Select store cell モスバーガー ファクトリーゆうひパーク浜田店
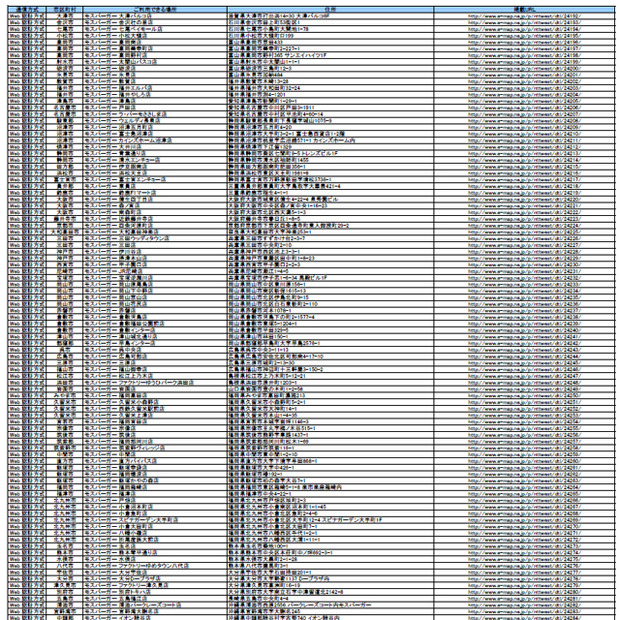Image resolution: width=620 pixels, height=620 pixels. click(x=155, y=382)
